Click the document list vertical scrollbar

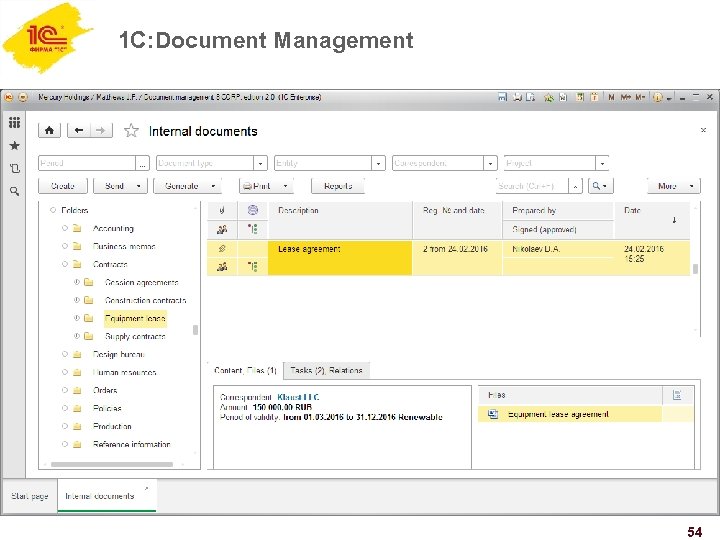point(695,269)
